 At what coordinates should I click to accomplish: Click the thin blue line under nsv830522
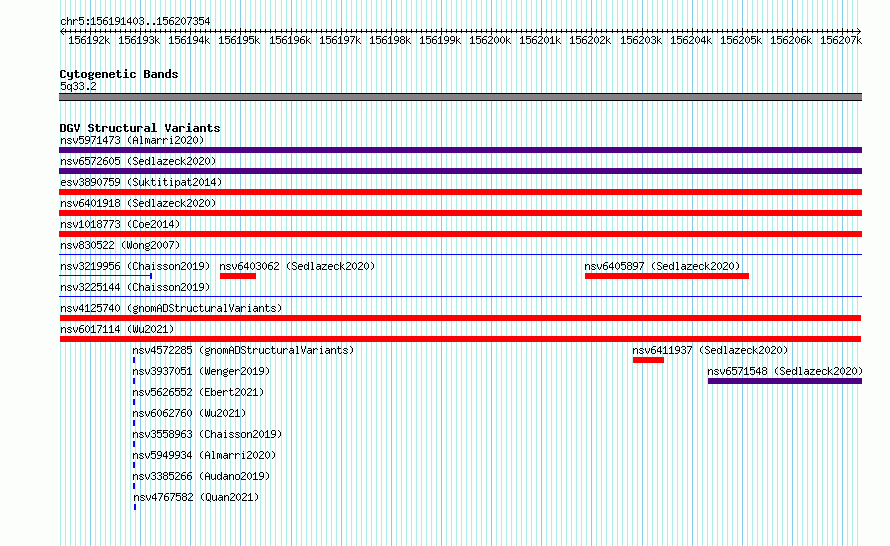pos(460,254)
